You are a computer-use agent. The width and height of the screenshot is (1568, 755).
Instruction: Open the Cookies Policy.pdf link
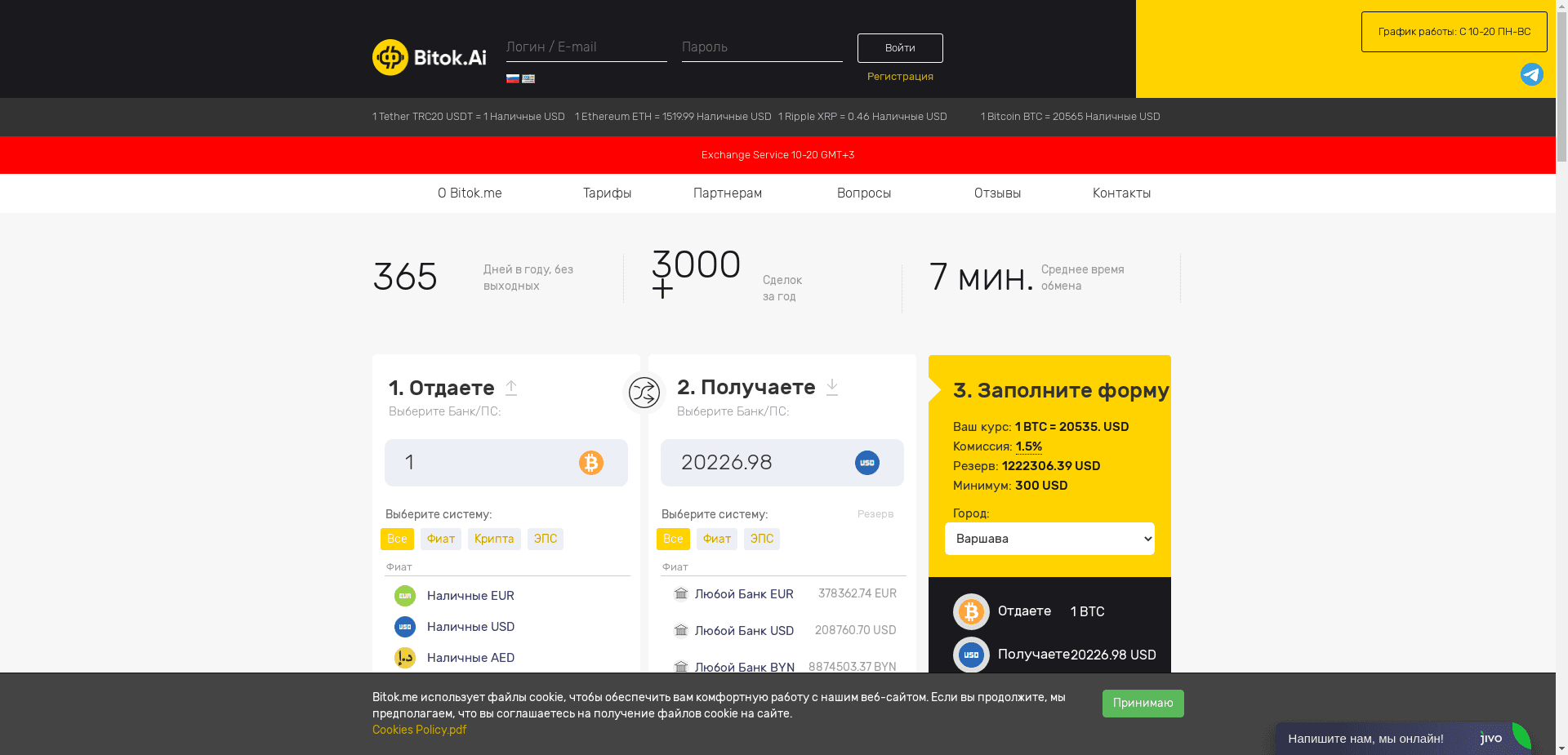pos(419,730)
